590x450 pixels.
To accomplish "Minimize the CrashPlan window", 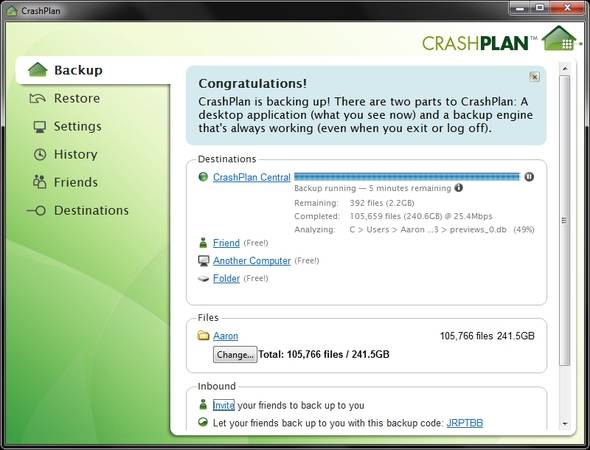I will 521,8.
